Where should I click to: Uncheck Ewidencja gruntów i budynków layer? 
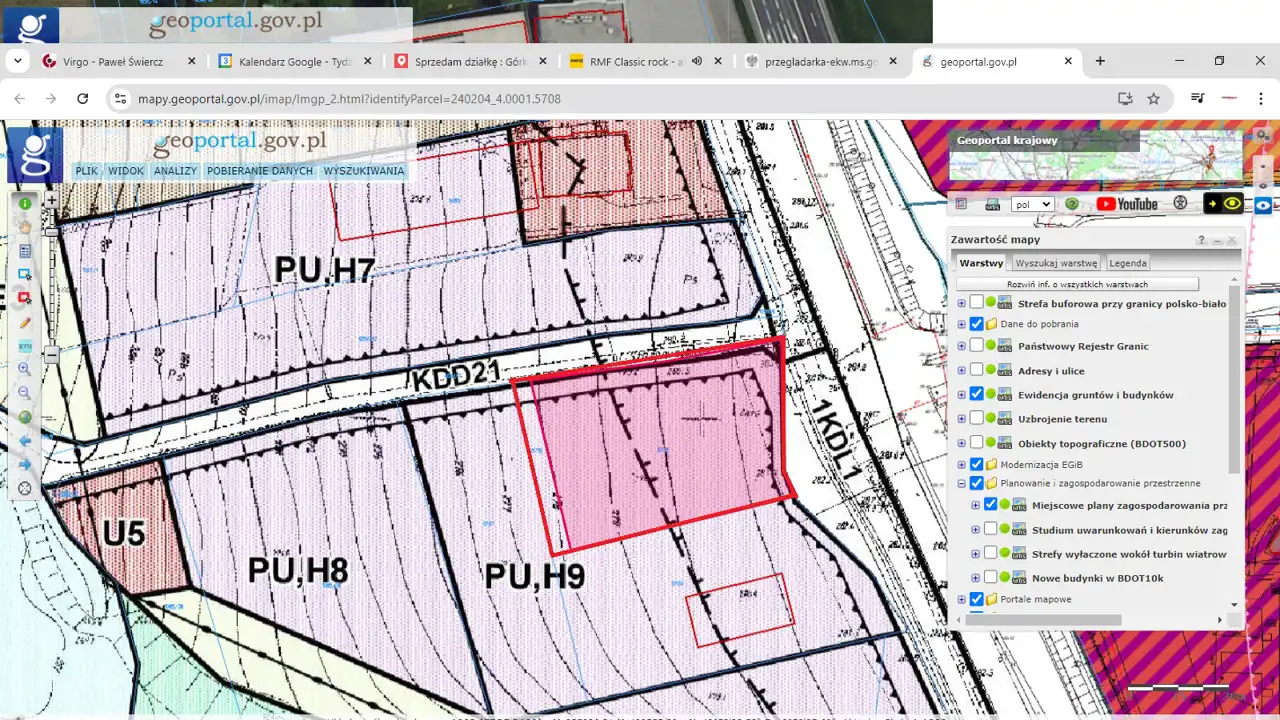click(x=977, y=394)
